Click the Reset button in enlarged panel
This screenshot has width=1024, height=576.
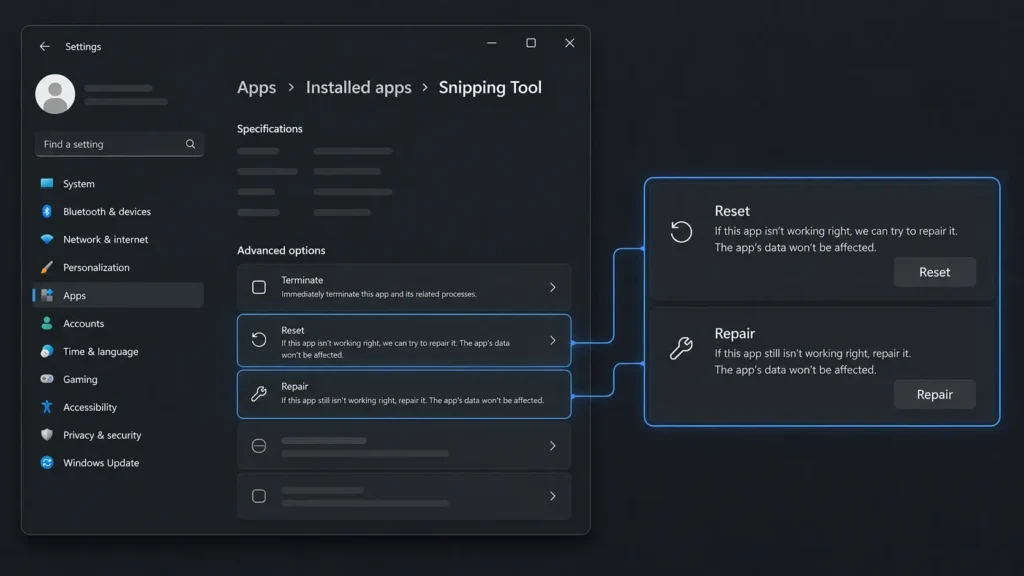(x=935, y=272)
